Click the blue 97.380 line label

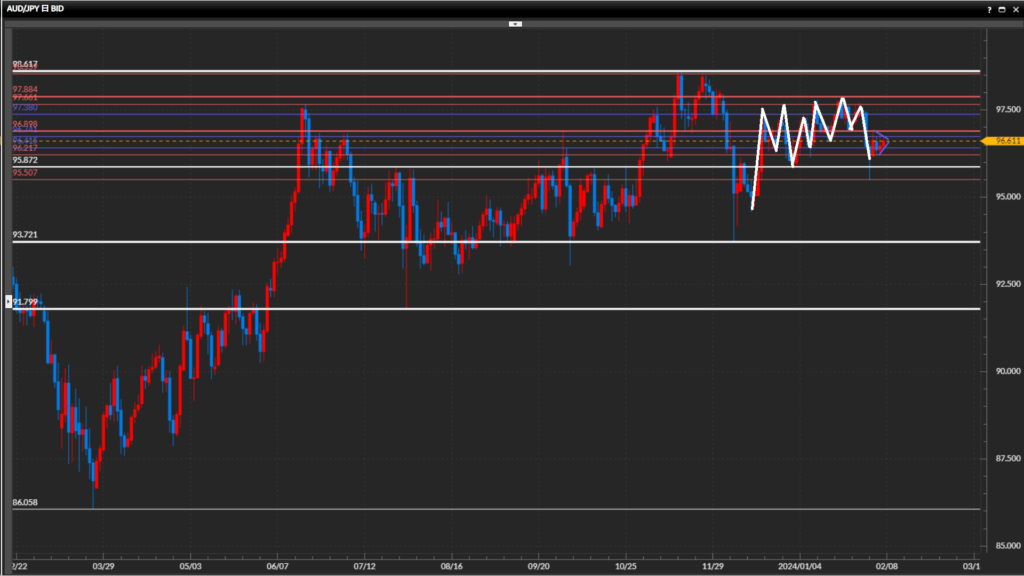click(x=25, y=107)
